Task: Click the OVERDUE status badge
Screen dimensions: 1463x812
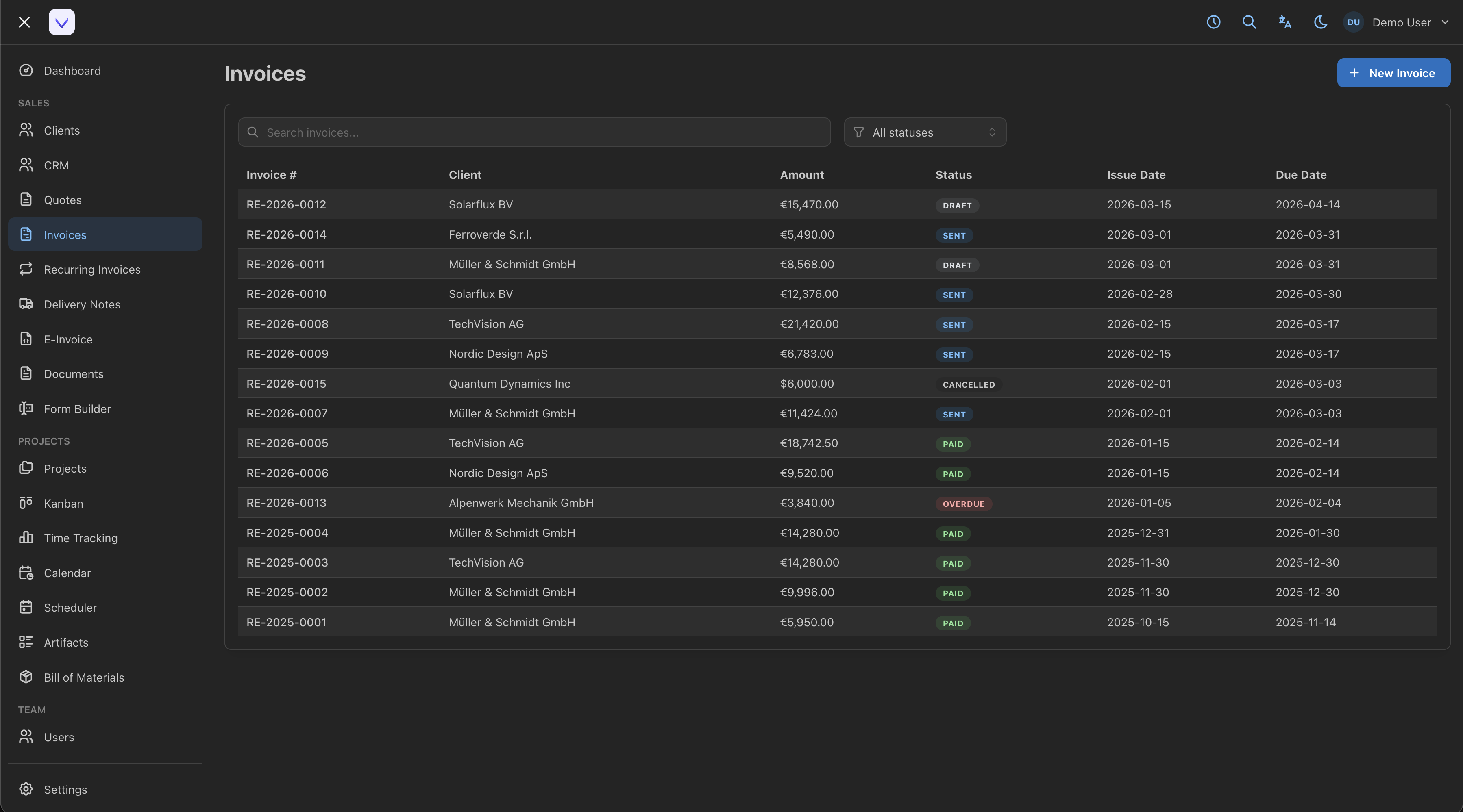Action: 963,504
